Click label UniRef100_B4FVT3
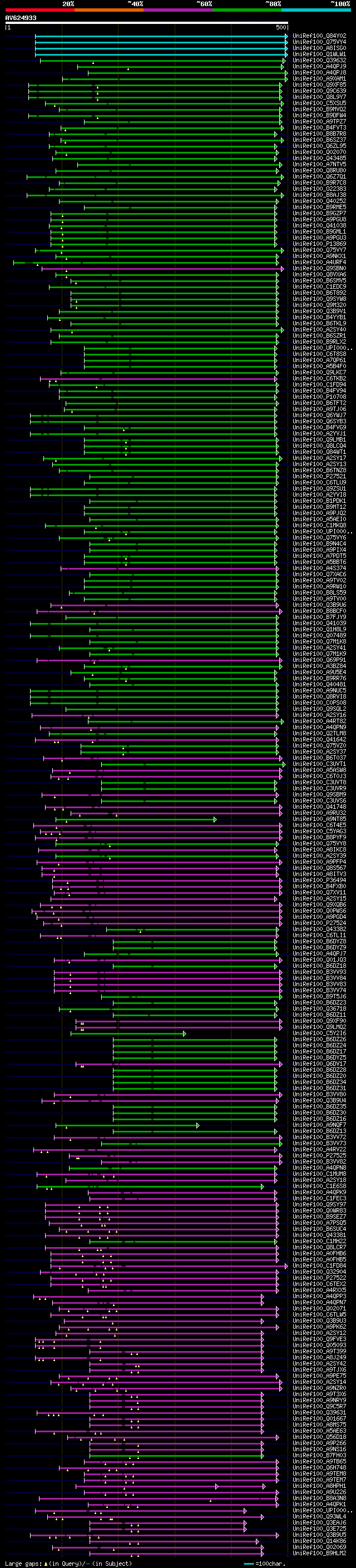Image resolution: width=356 pixels, height=1568 pixels. tap(319, 128)
